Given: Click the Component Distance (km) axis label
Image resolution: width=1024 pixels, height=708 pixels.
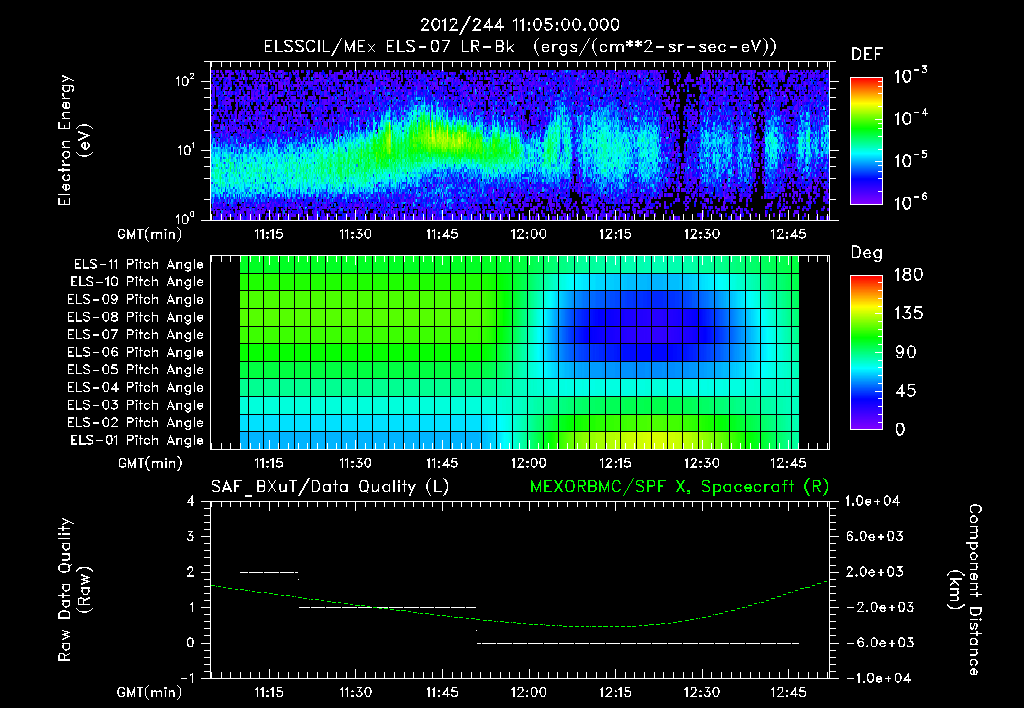Looking at the screenshot, I should point(967,590).
